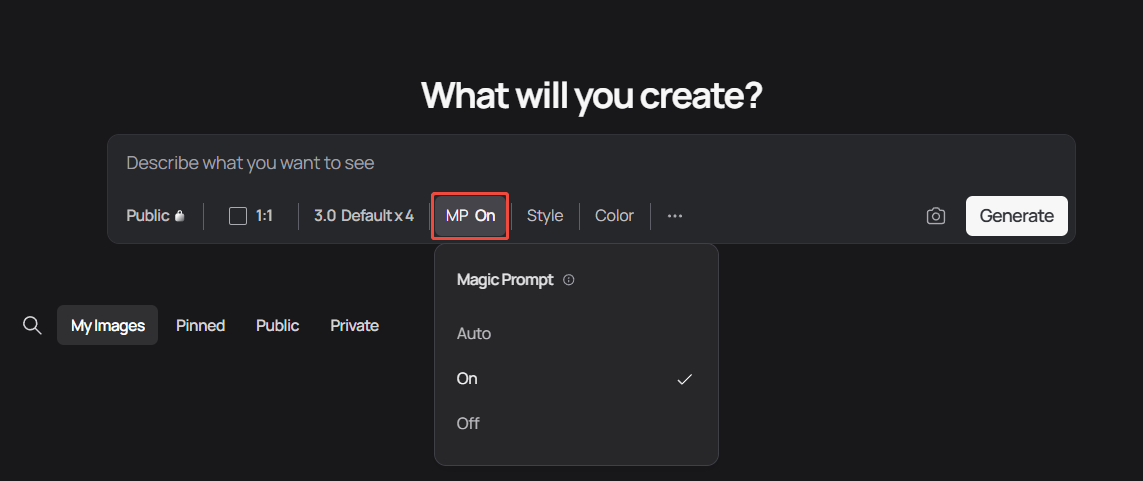Screen dimensions: 1143x481
Task: Collapse the MP On dropdown
Action: (470, 216)
